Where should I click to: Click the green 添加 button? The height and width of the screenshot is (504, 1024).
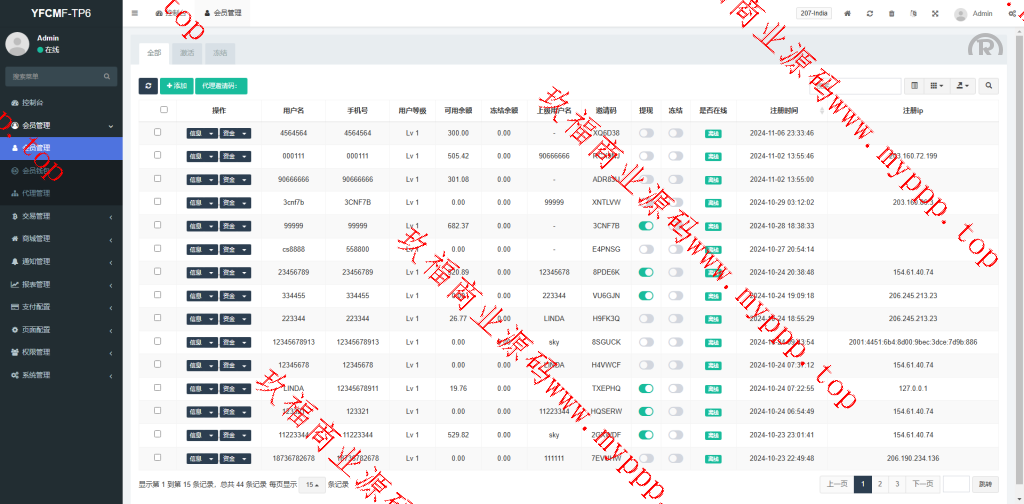[176, 86]
